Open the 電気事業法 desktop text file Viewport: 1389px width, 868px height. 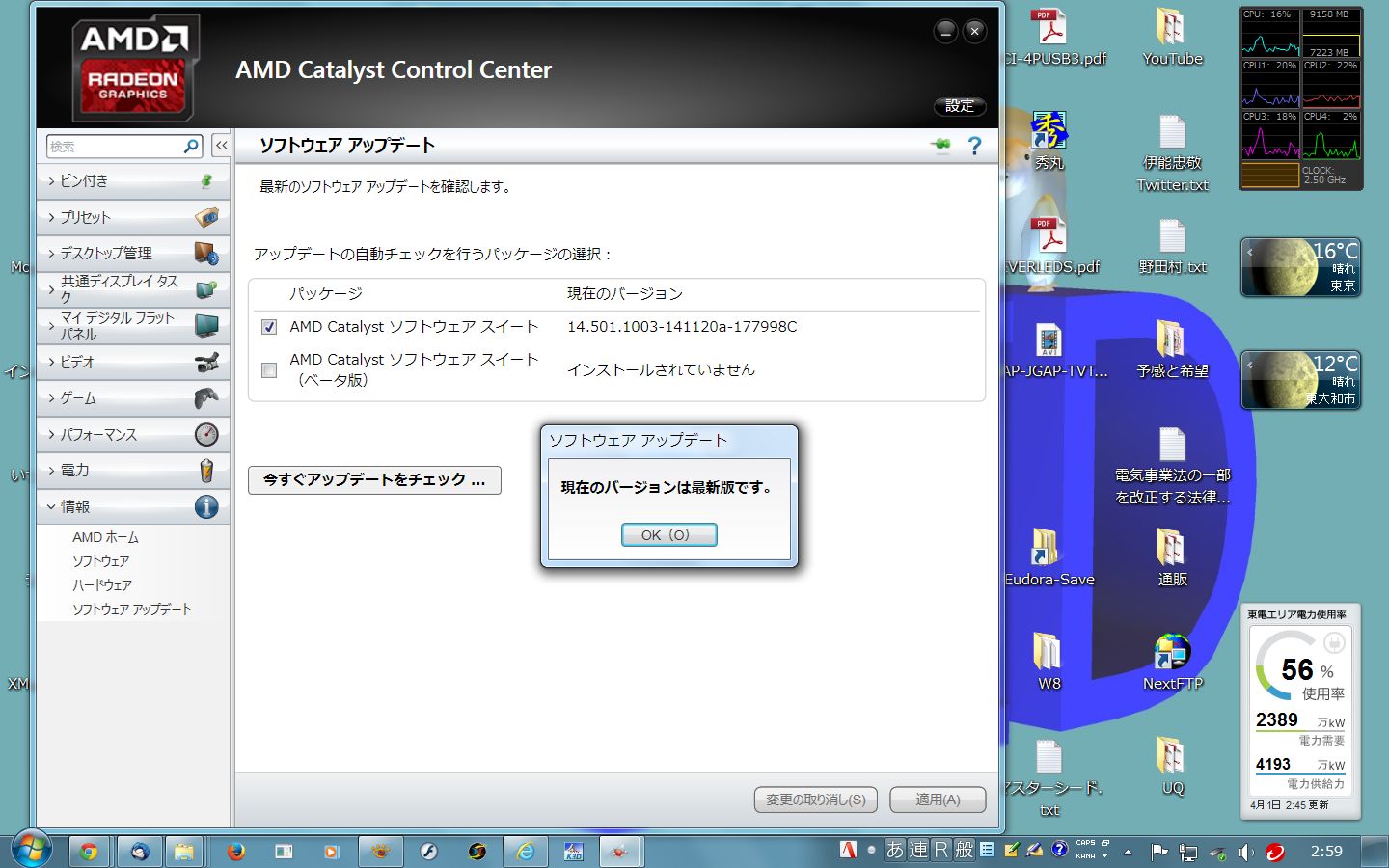pos(1172,465)
